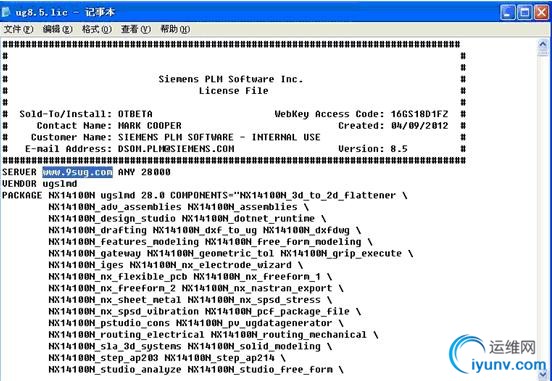The image size is (552, 381).
Task: Click NX14100N_solid_modeling text
Action: click(254, 346)
